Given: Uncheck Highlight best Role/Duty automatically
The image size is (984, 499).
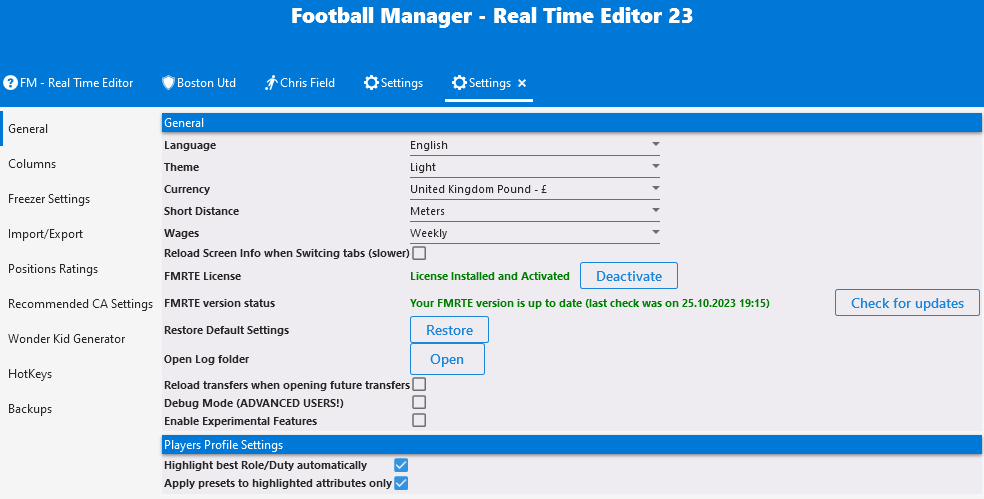Looking at the screenshot, I should pos(401,465).
